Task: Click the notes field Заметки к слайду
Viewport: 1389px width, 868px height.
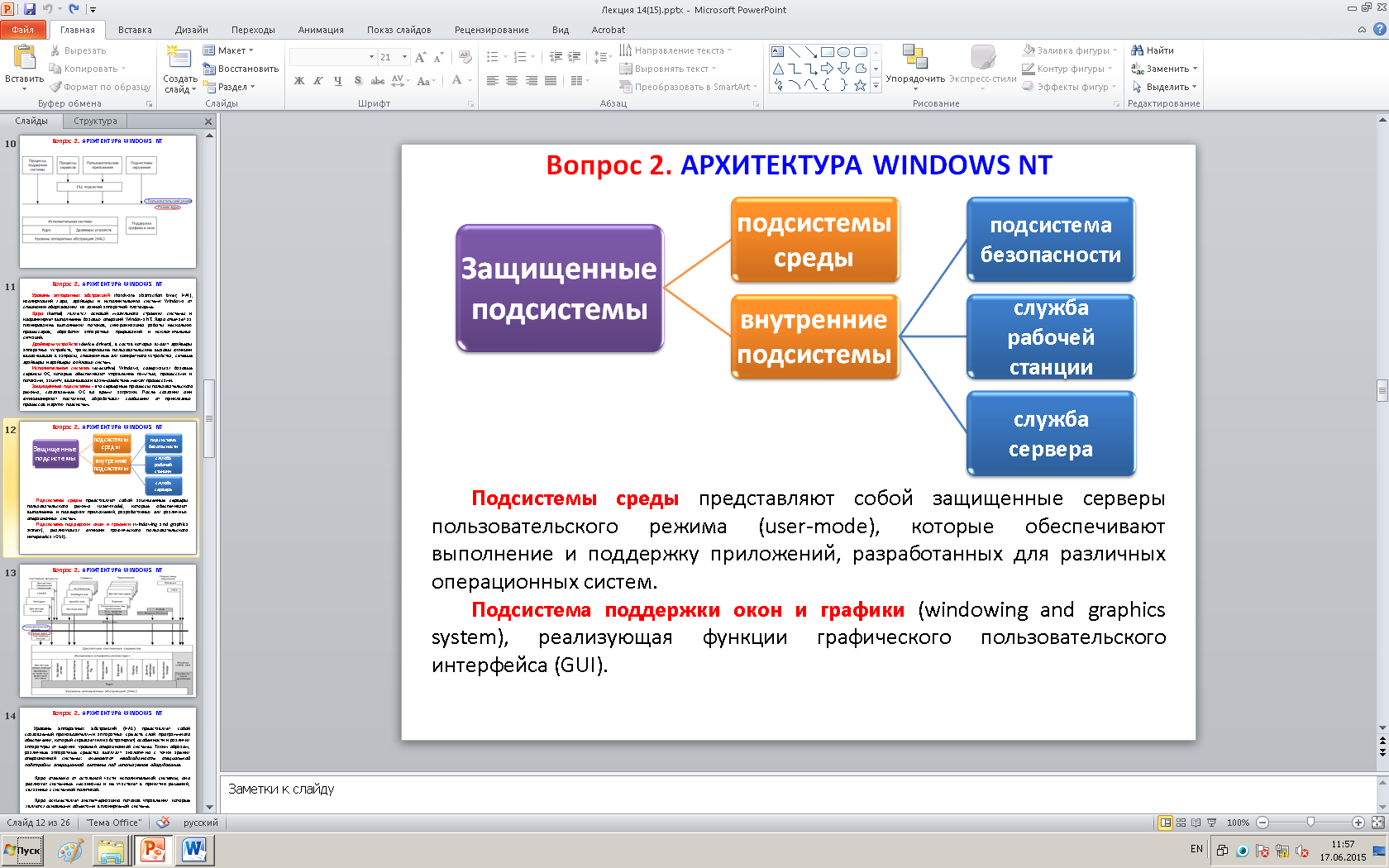Action: tap(797, 794)
